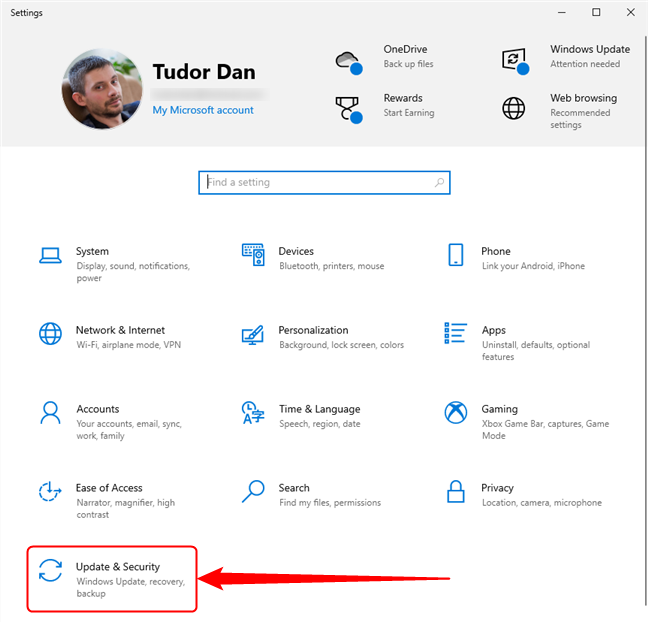Viewport: 648px width, 622px height.
Task: Click 'Display, sound, notifications, power' description
Action: (x=133, y=272)
